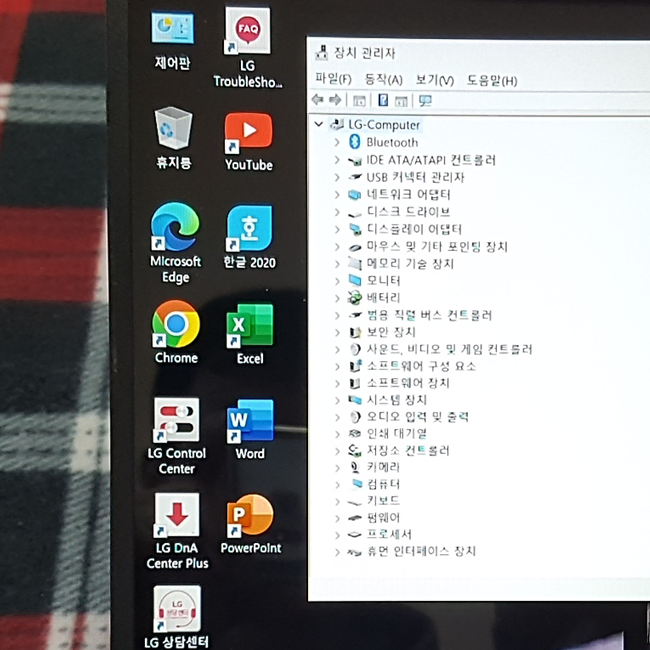Open the 제어판 desktop shortcut
This screenshot has width=650, height=650.
(172, 40)
